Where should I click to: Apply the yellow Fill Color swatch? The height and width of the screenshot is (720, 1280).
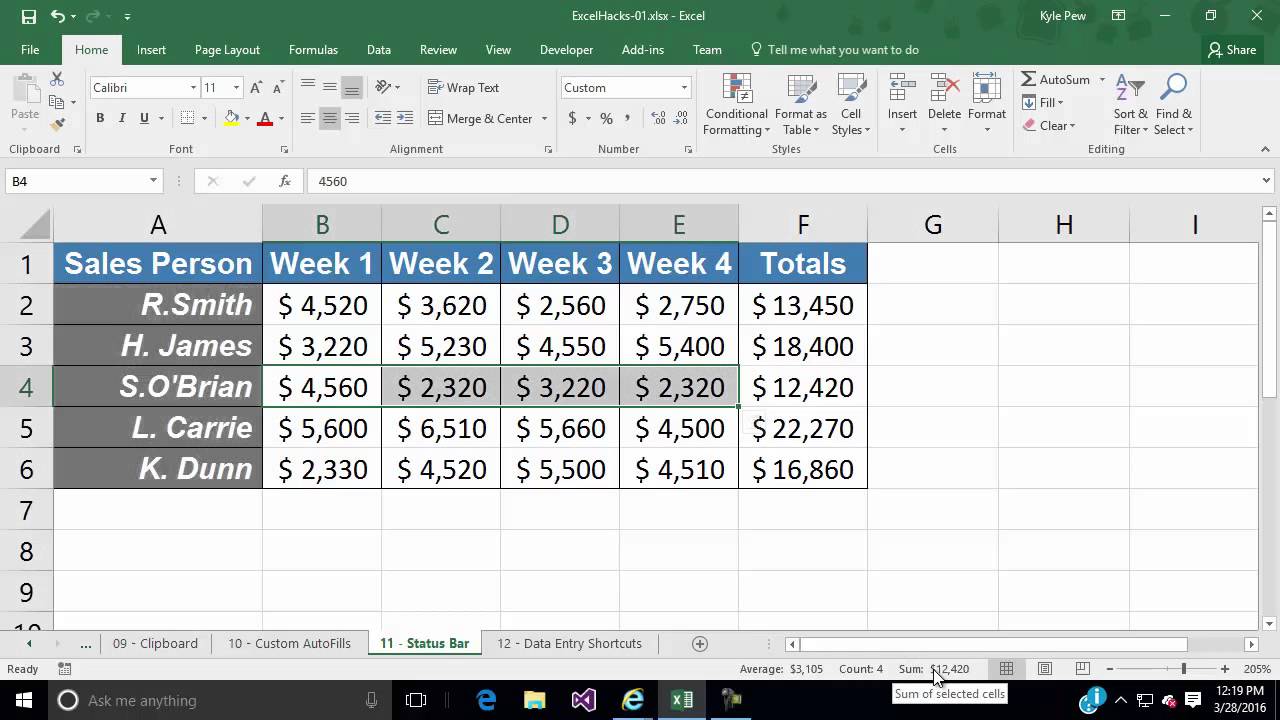coord(232,118)
